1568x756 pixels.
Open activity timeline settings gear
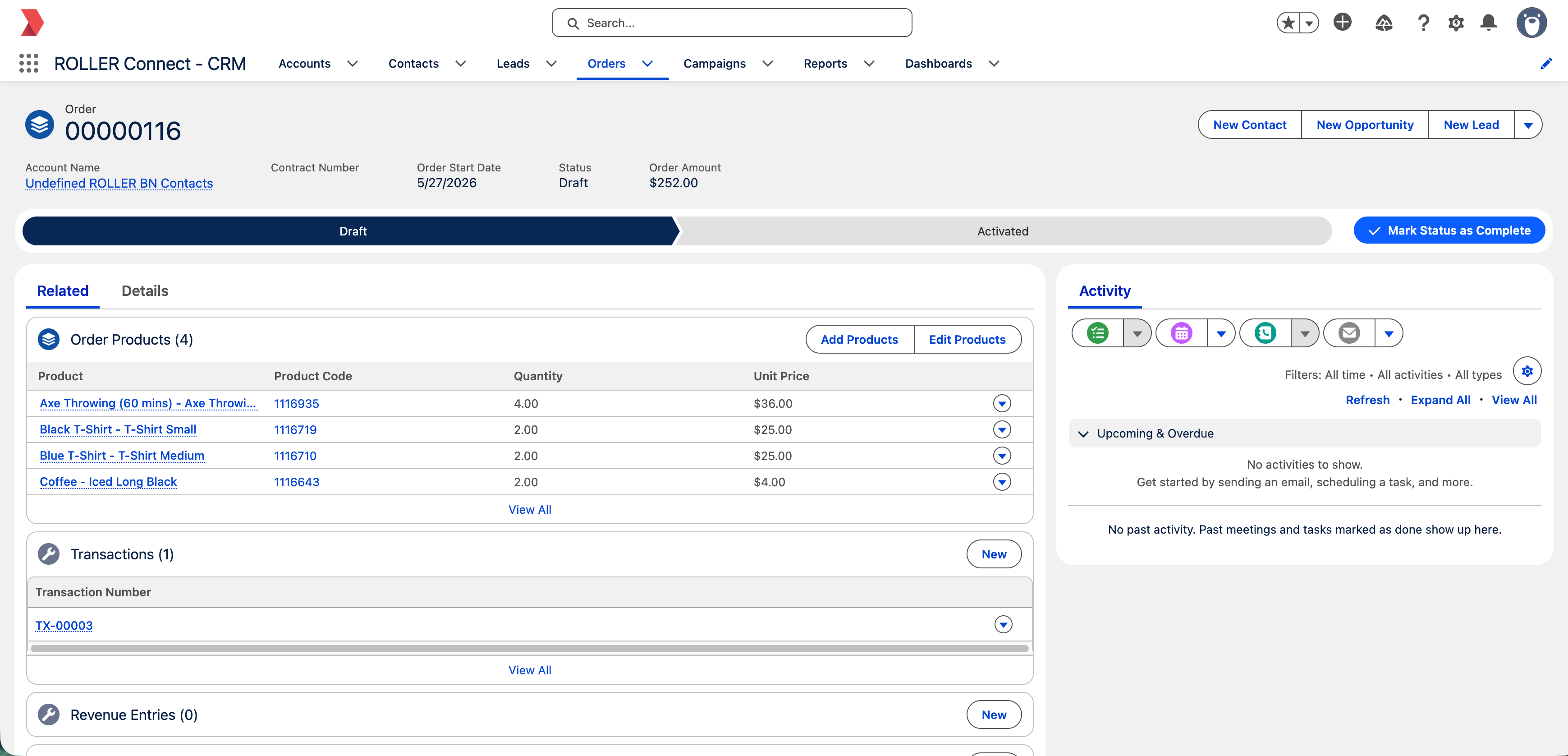[1527, 371]
